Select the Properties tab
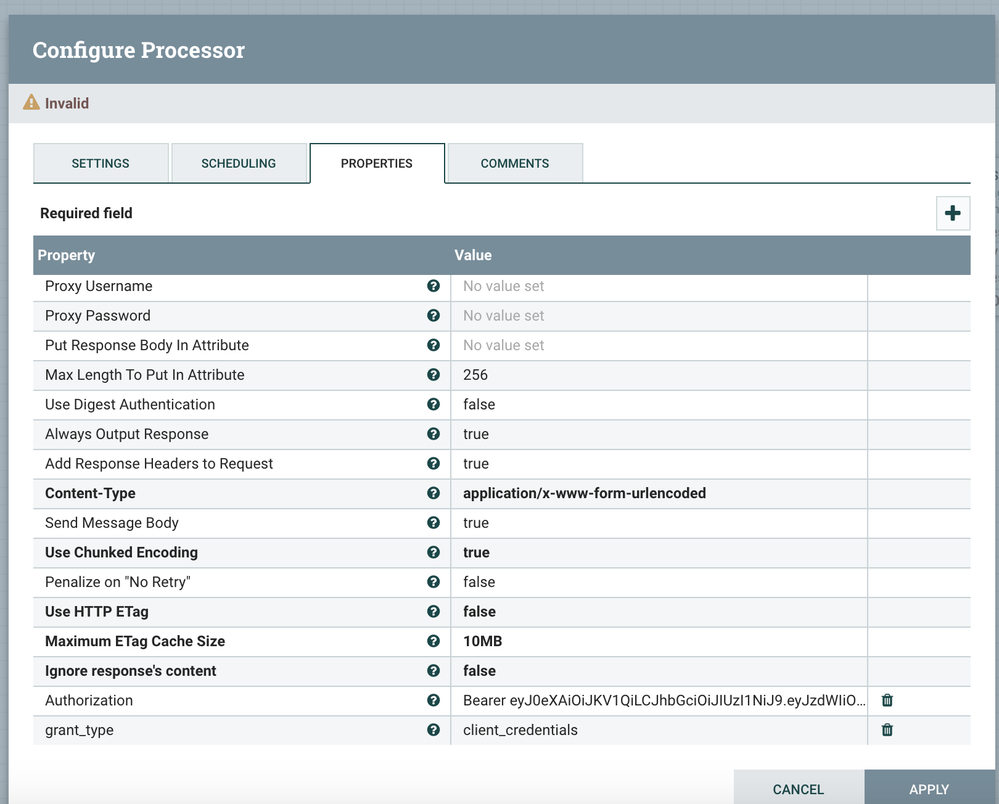The width and height of the screenshot is (999, 804). click(x=377, y=163)
